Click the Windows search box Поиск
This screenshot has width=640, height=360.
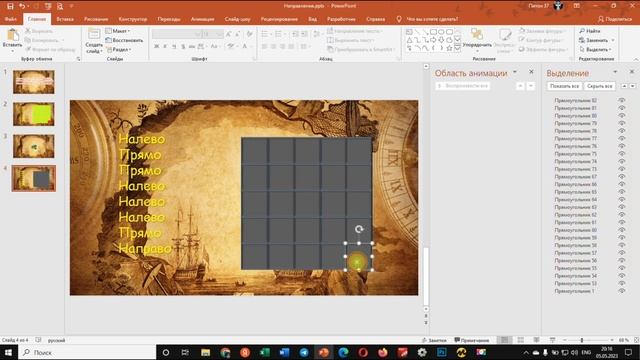click(87, 352)
